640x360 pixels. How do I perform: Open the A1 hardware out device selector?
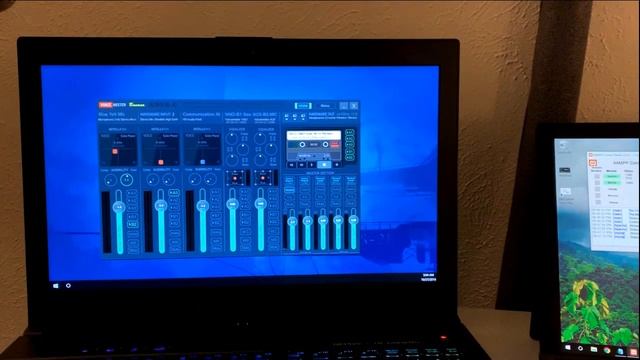point(286,116)
